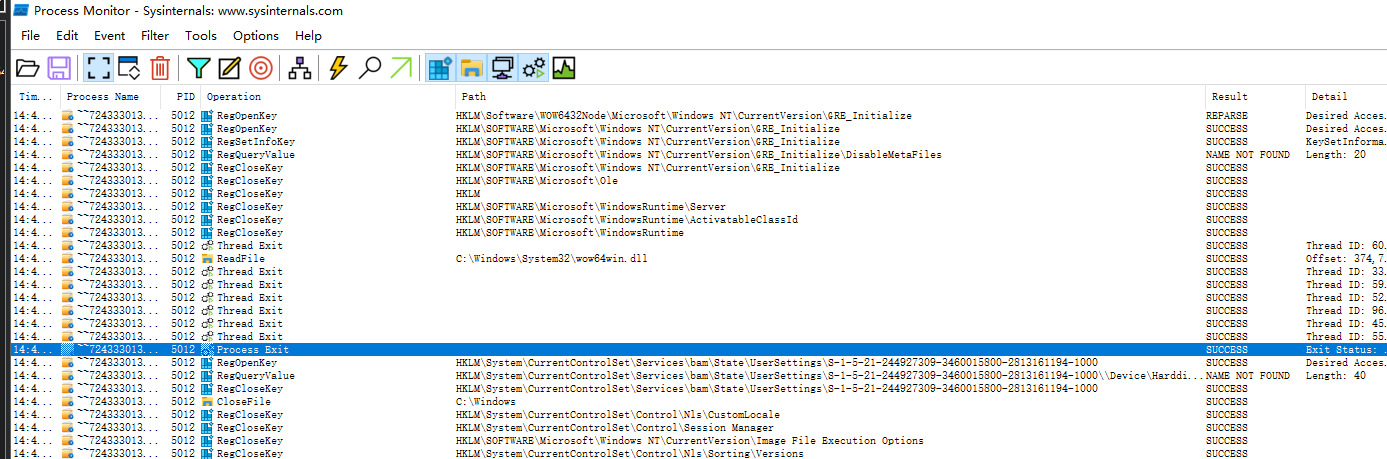Click the Operation column header
The image size is (1387, 459).
click(327, 97)
